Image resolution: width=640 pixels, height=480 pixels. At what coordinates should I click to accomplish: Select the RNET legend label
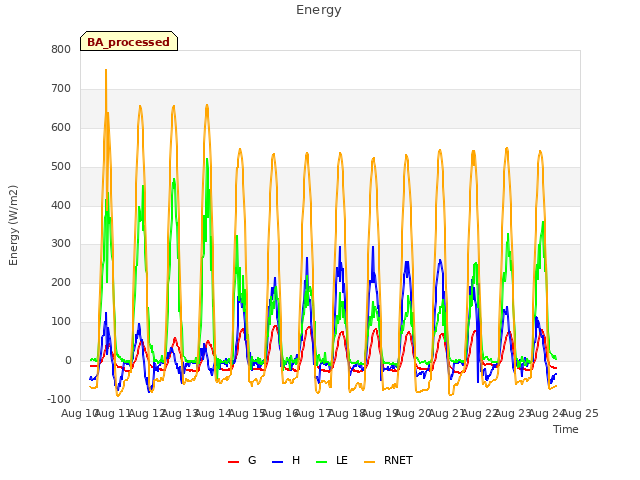coord(398,460)
